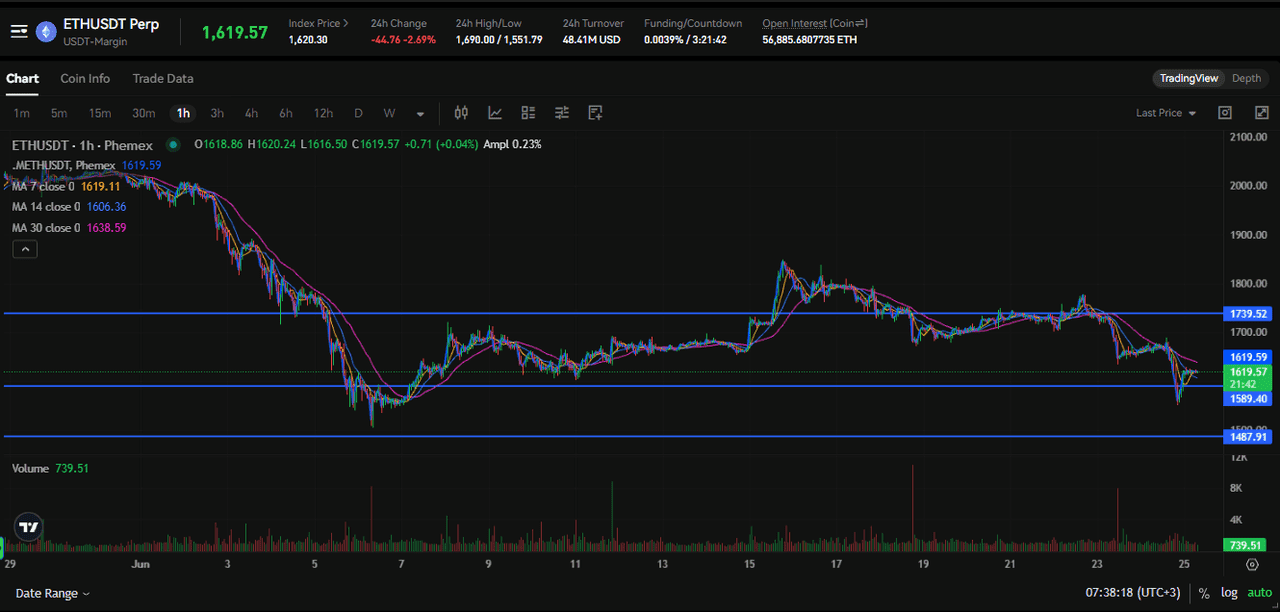Switch to the Trade Data tab
Screen dimensions: 1280x612
coord(163,78)
